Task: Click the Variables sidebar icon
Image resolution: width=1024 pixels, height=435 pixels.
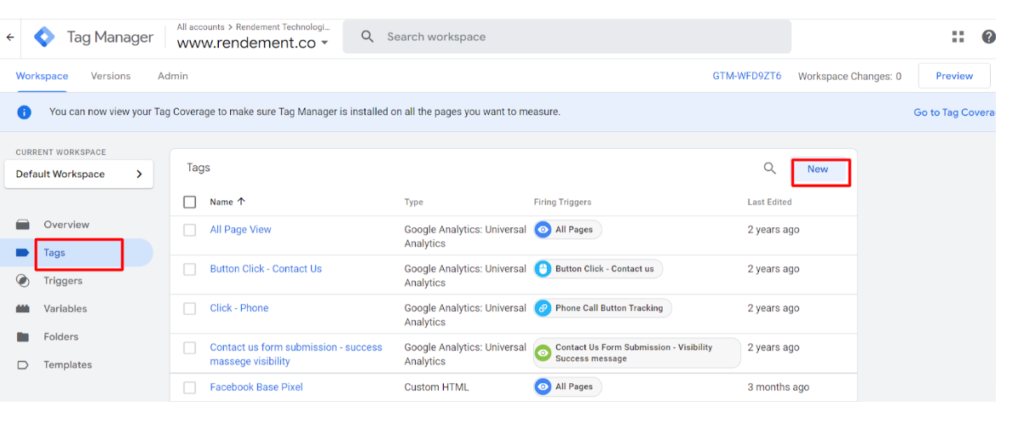Action: pyautogui.click(x=23, y=309)
